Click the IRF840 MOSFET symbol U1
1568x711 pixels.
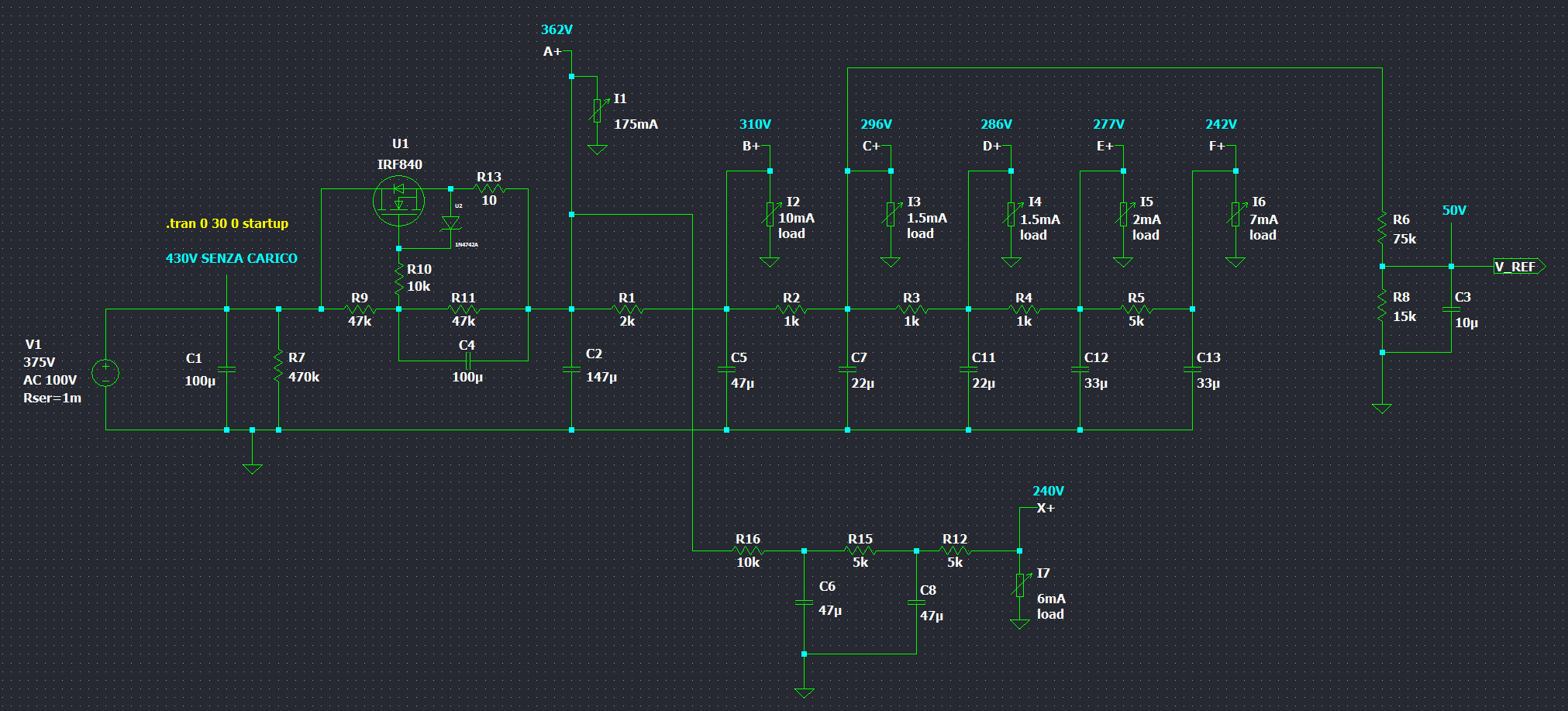click(x=398, y=201)
